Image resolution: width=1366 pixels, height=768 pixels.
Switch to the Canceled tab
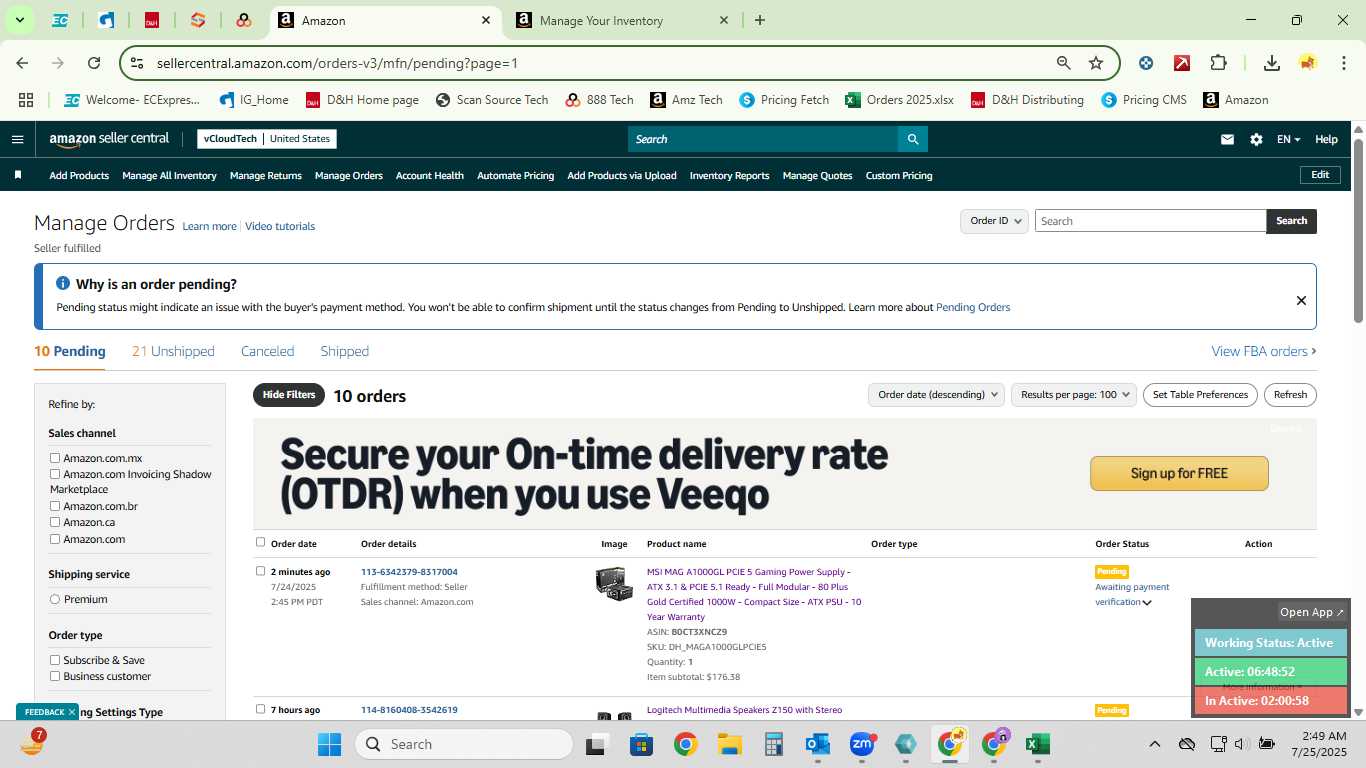(x=267, y=351)
